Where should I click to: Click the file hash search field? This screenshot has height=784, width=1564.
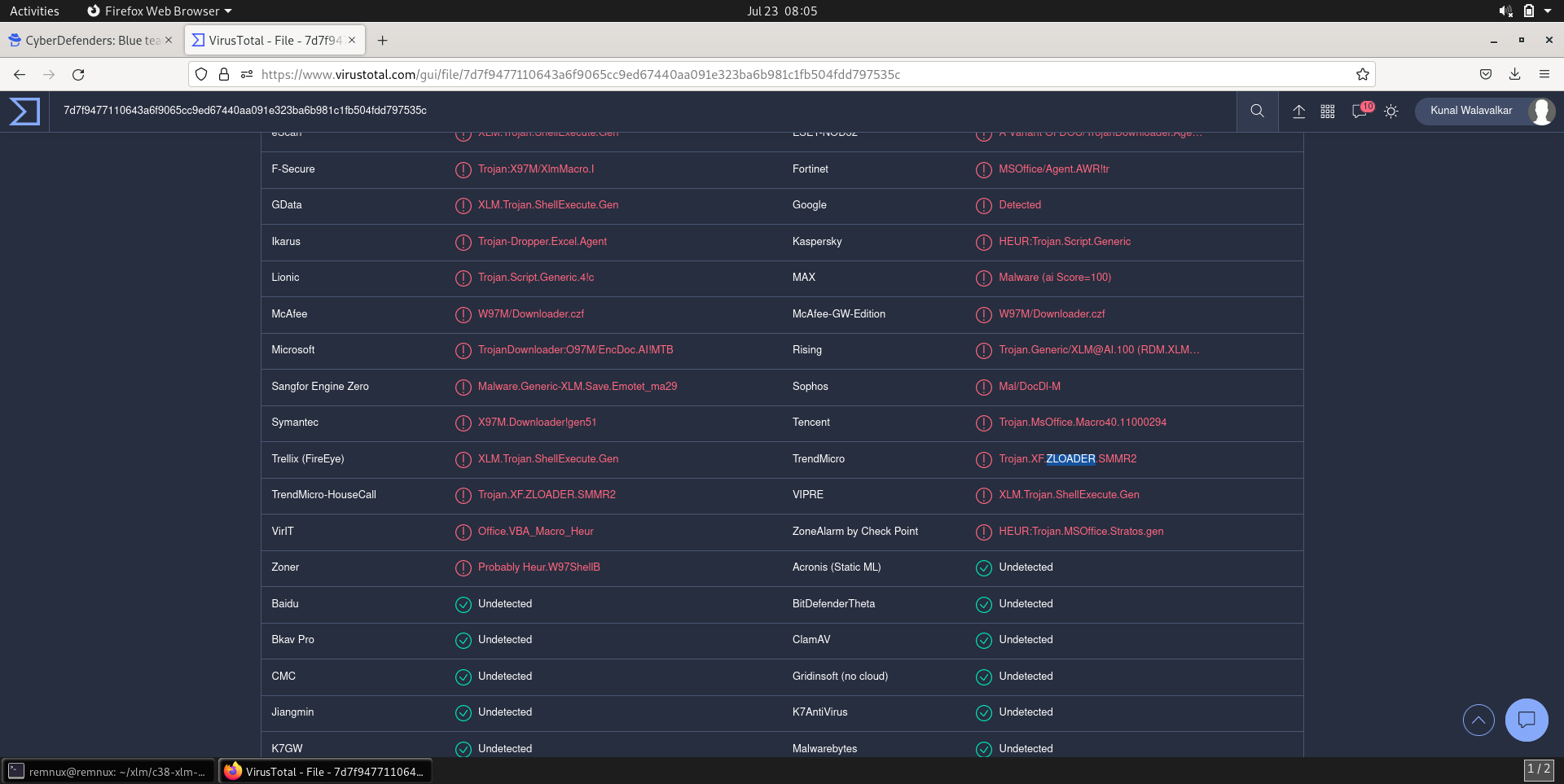[644, 111]
